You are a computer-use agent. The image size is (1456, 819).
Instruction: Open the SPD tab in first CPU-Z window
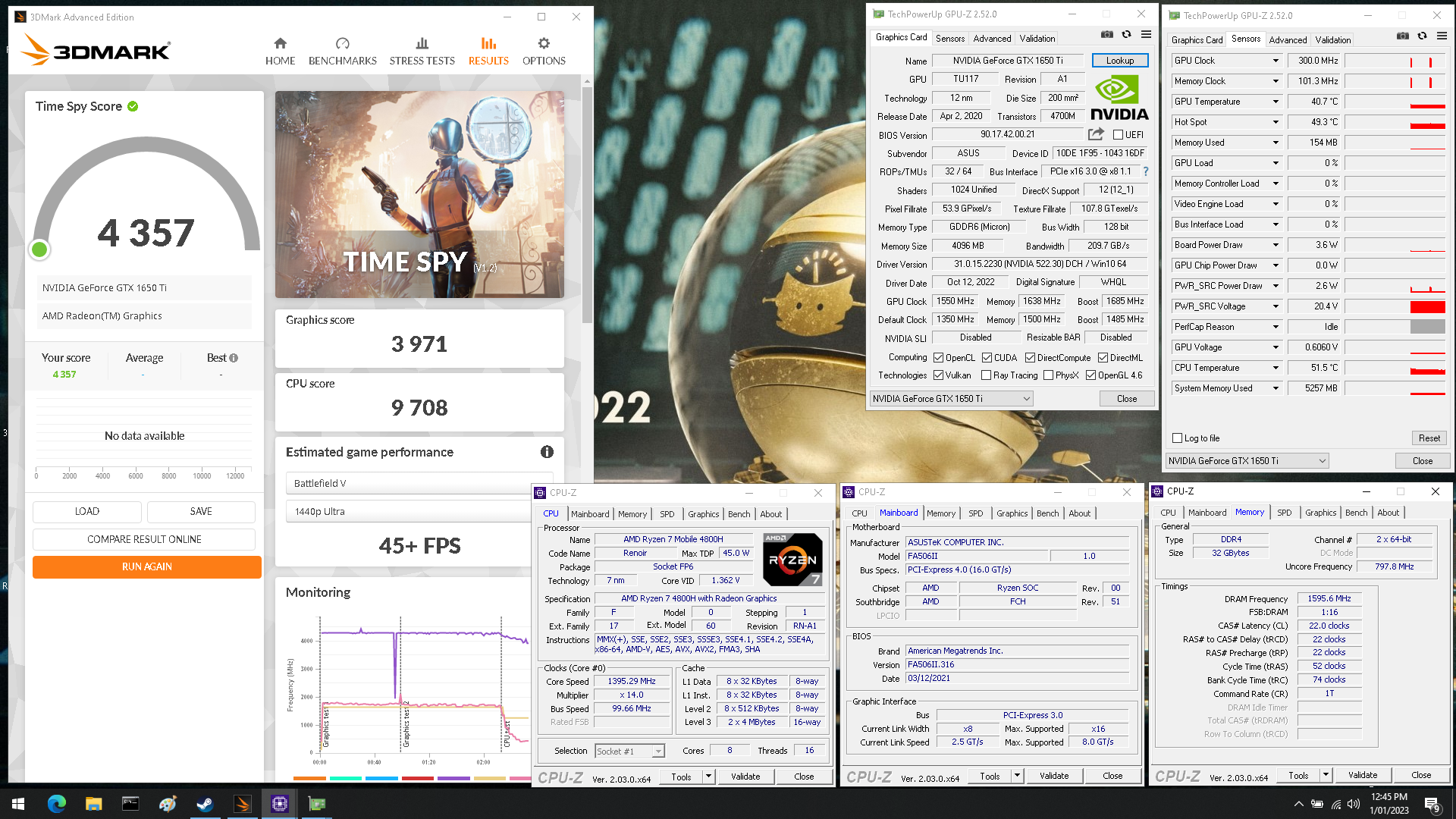click(x=667, y=514)
